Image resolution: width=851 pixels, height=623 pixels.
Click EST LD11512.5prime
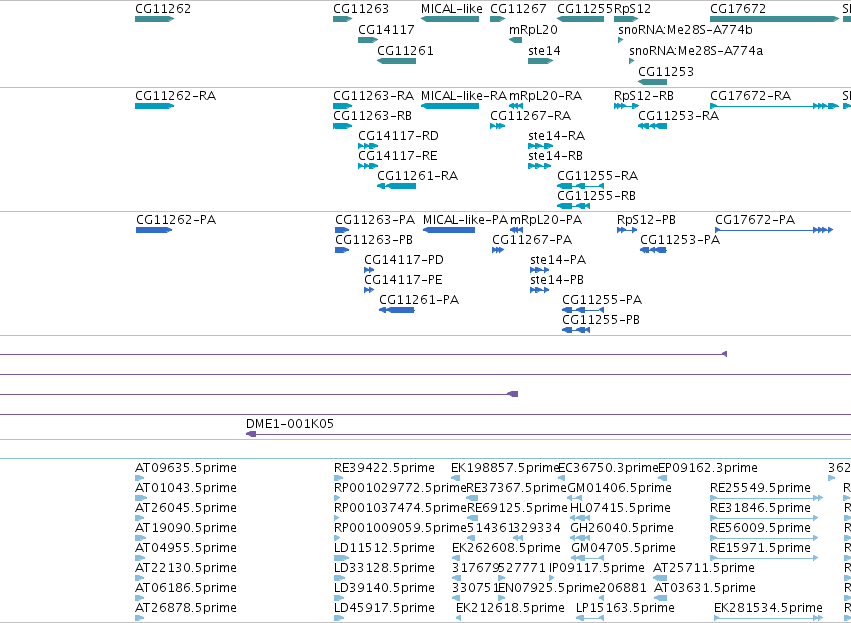[342, 558]
